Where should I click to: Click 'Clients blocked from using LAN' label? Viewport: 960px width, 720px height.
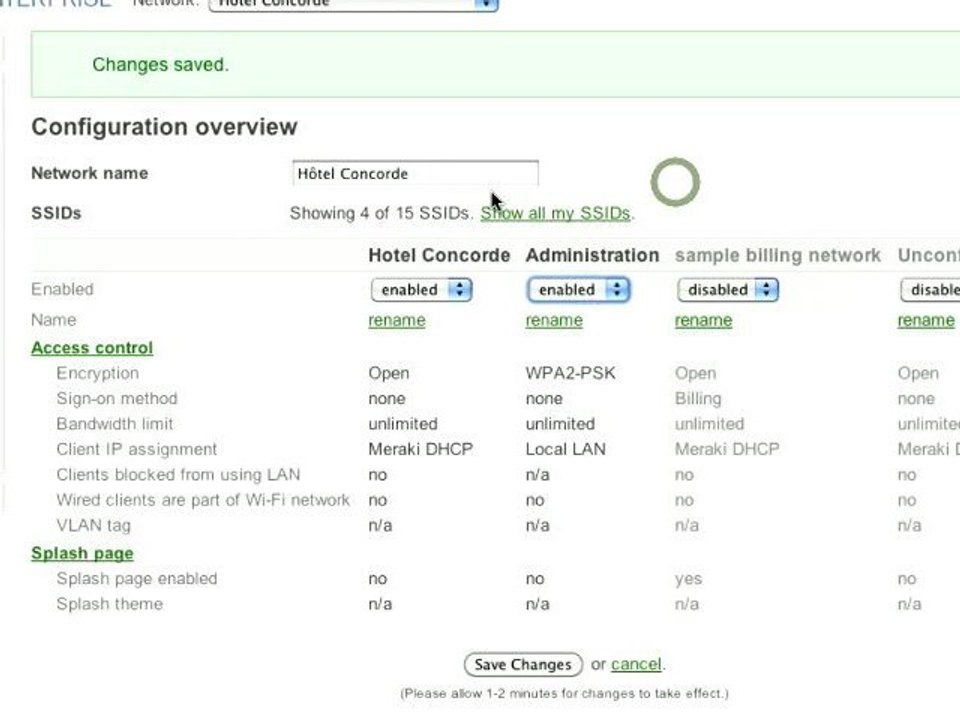(x=178, y=475)
